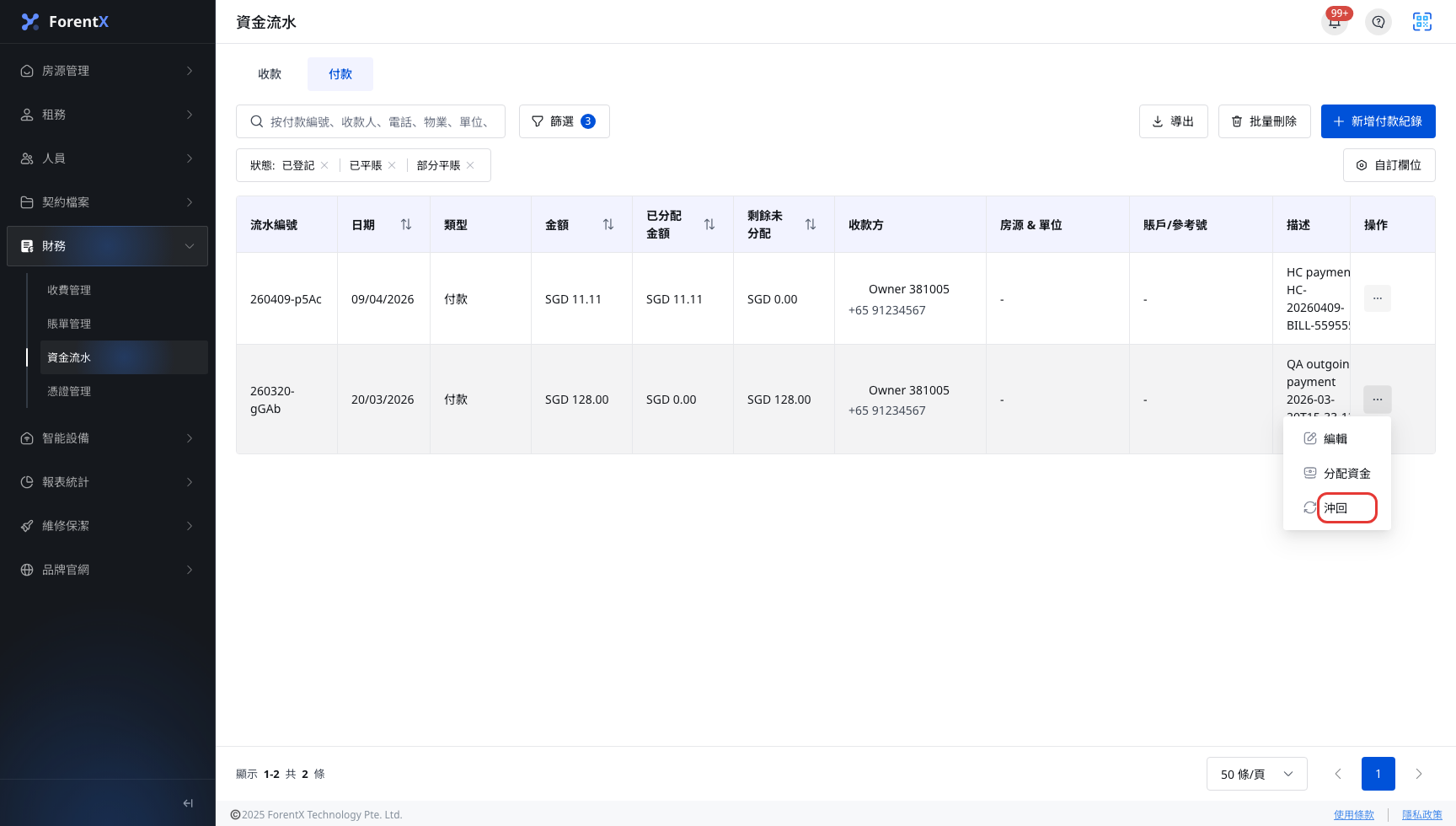Collapse the 財務 sidebar section
Screen dimensions: 1456x826
point(108,246)
